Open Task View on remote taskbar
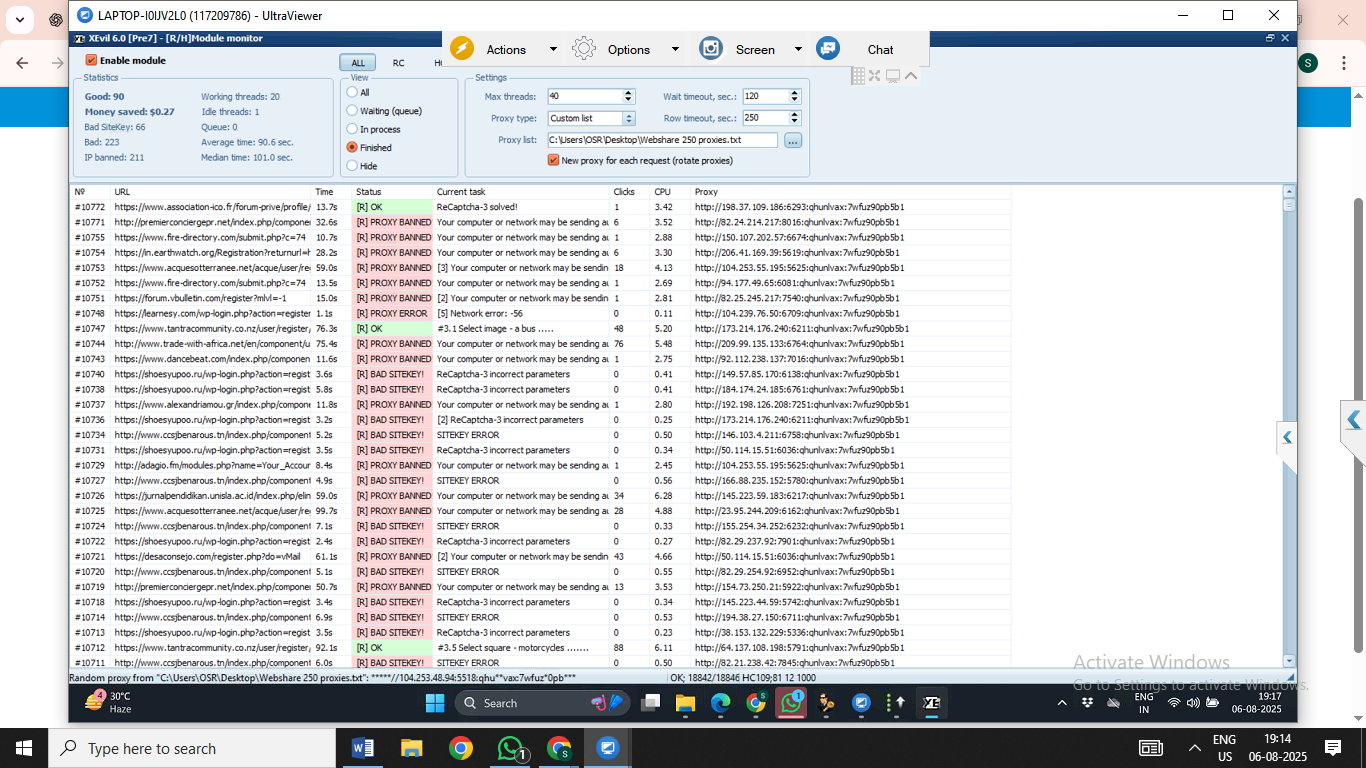This screenshot has width=1366, height=768. [650, 703]
